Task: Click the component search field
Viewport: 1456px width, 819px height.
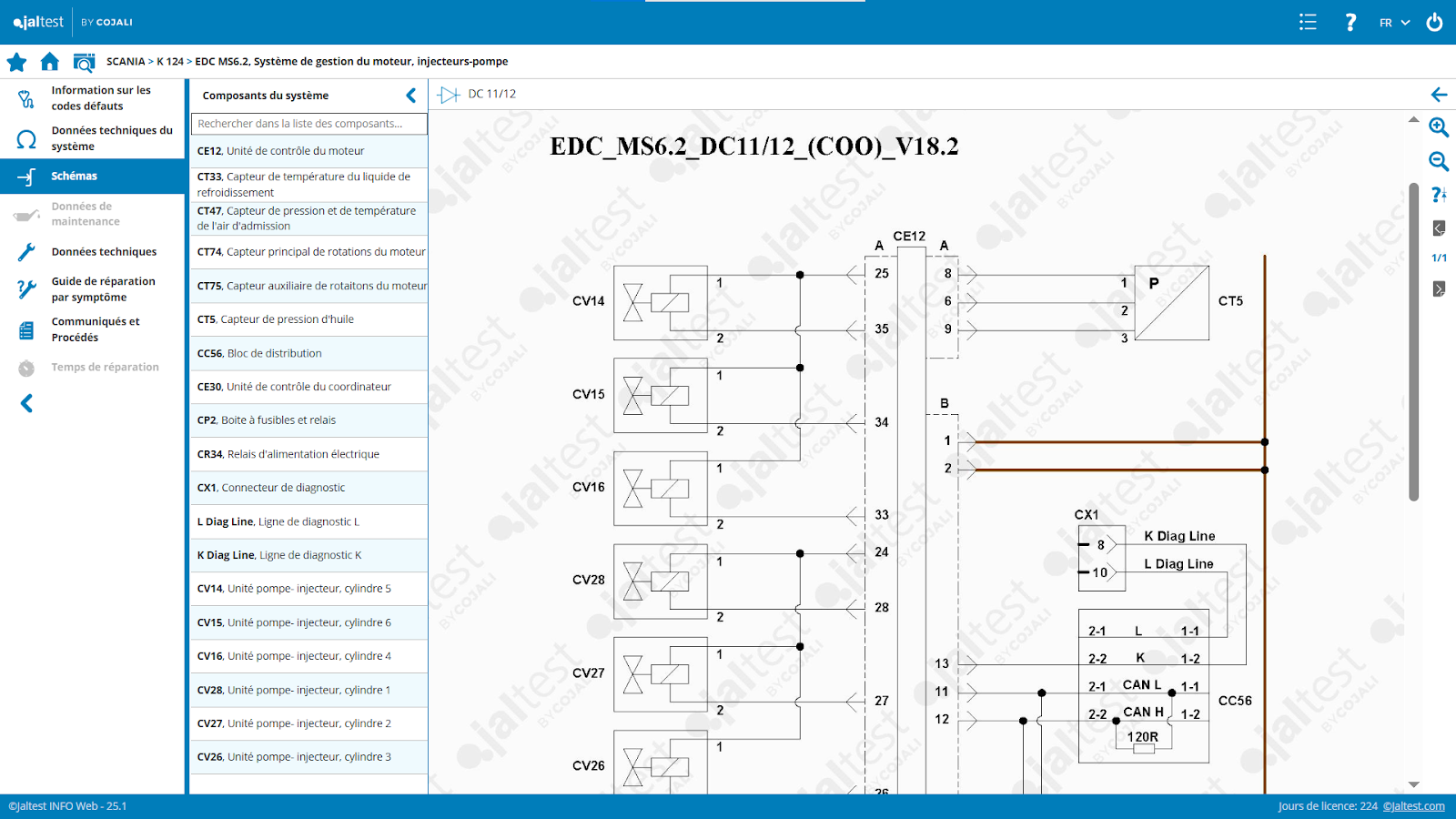Action: click(x=308, y=124)
